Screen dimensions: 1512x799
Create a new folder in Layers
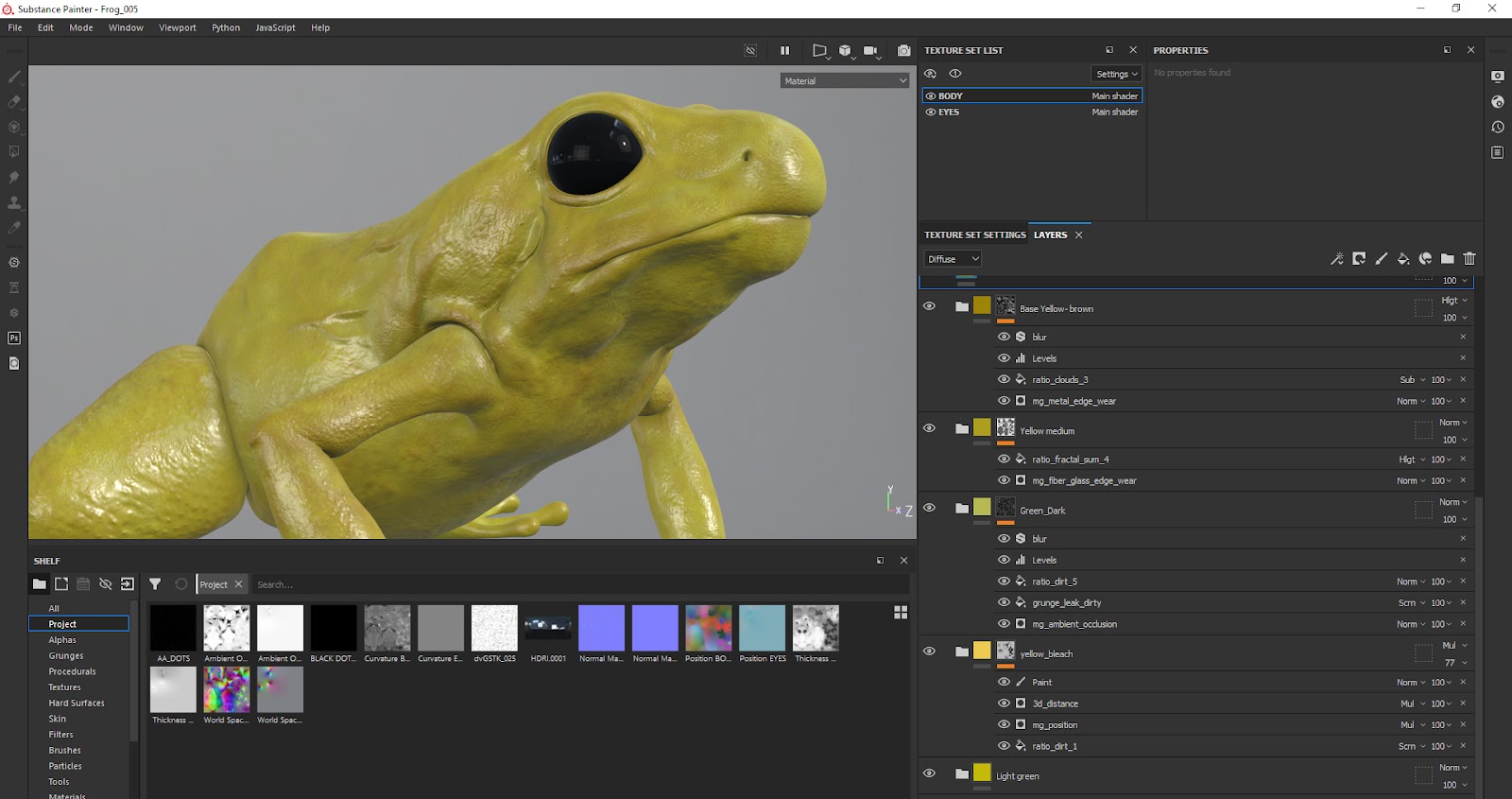[x=1447, y=259]
